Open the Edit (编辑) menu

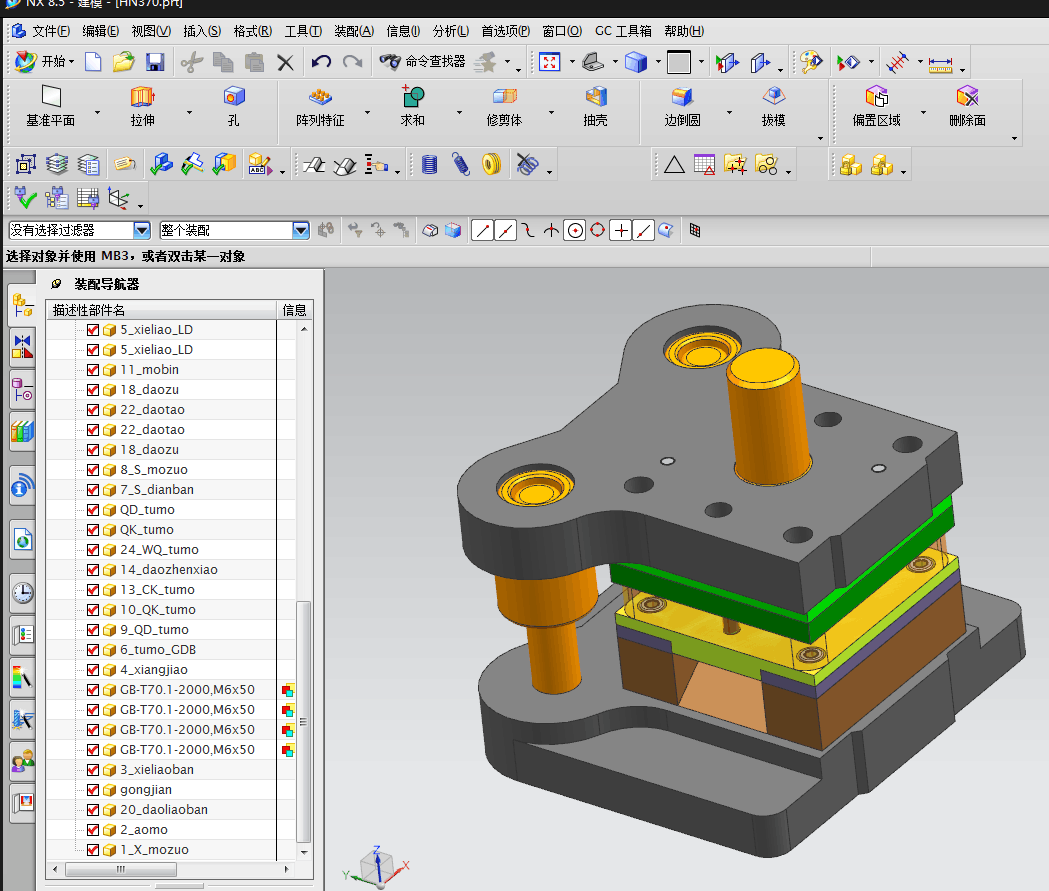[x=100, y=31]
